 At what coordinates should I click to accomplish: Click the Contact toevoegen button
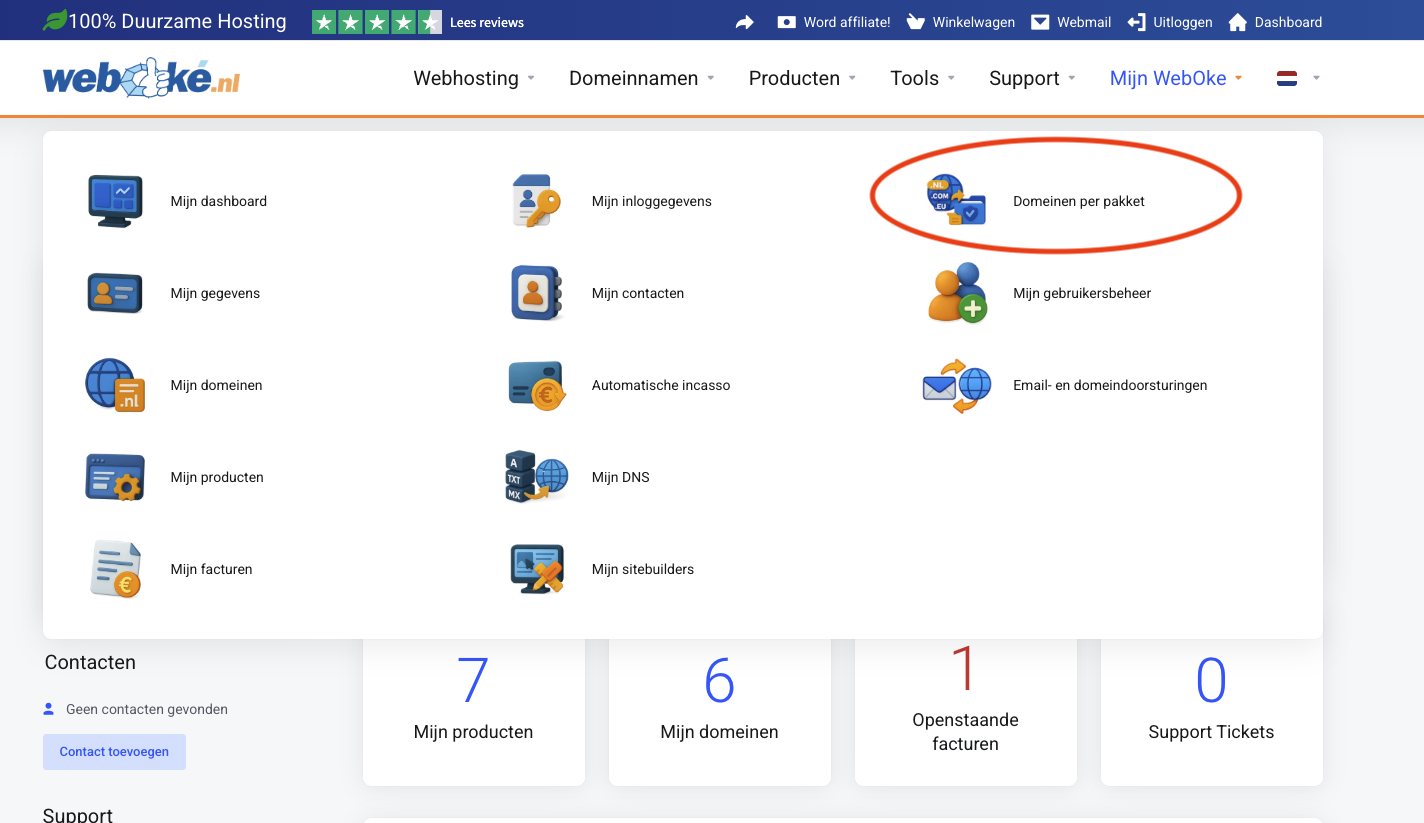pyautogui.click(x=114, y=752)
